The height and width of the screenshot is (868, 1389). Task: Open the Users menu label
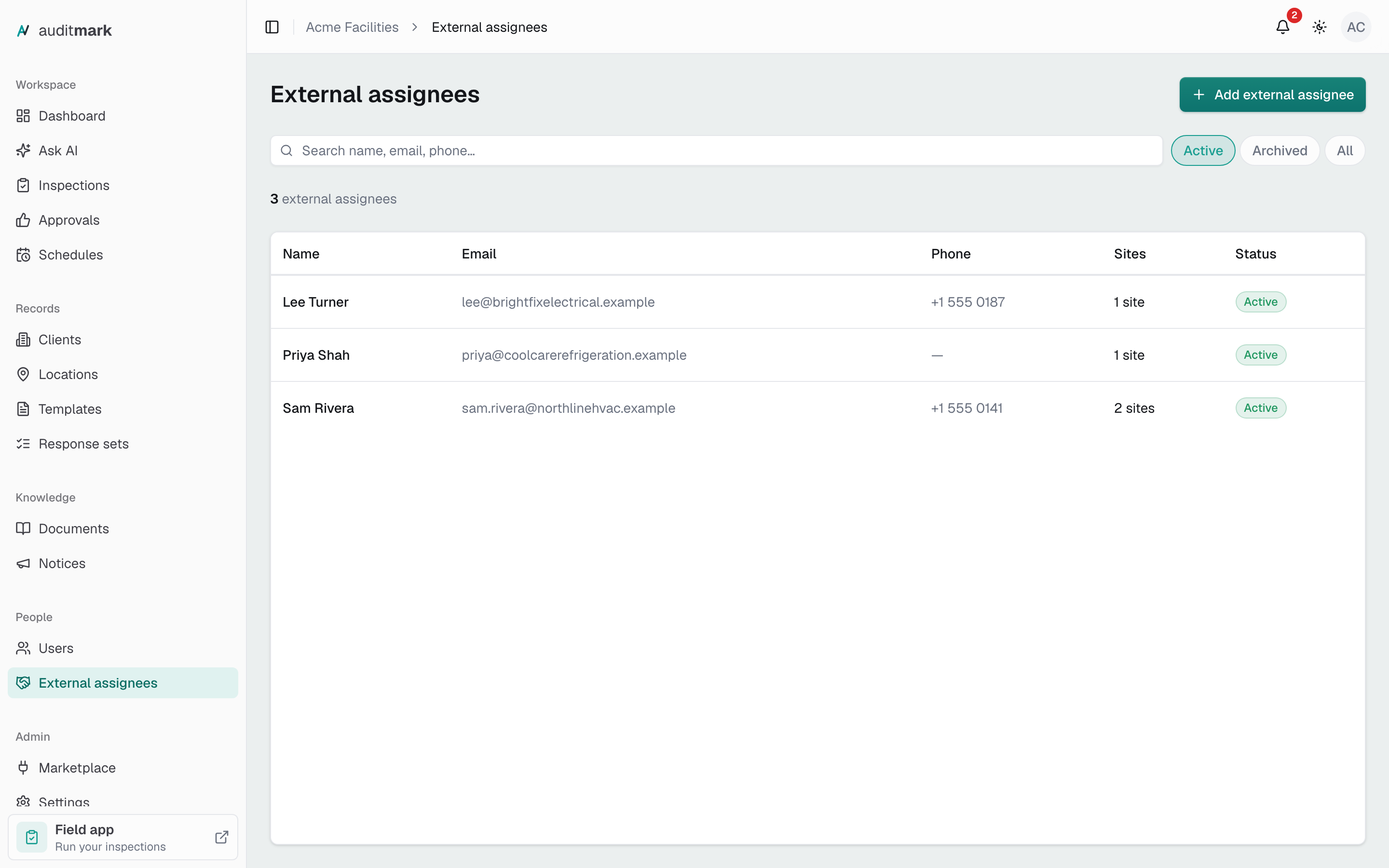[x=55, y=649]
